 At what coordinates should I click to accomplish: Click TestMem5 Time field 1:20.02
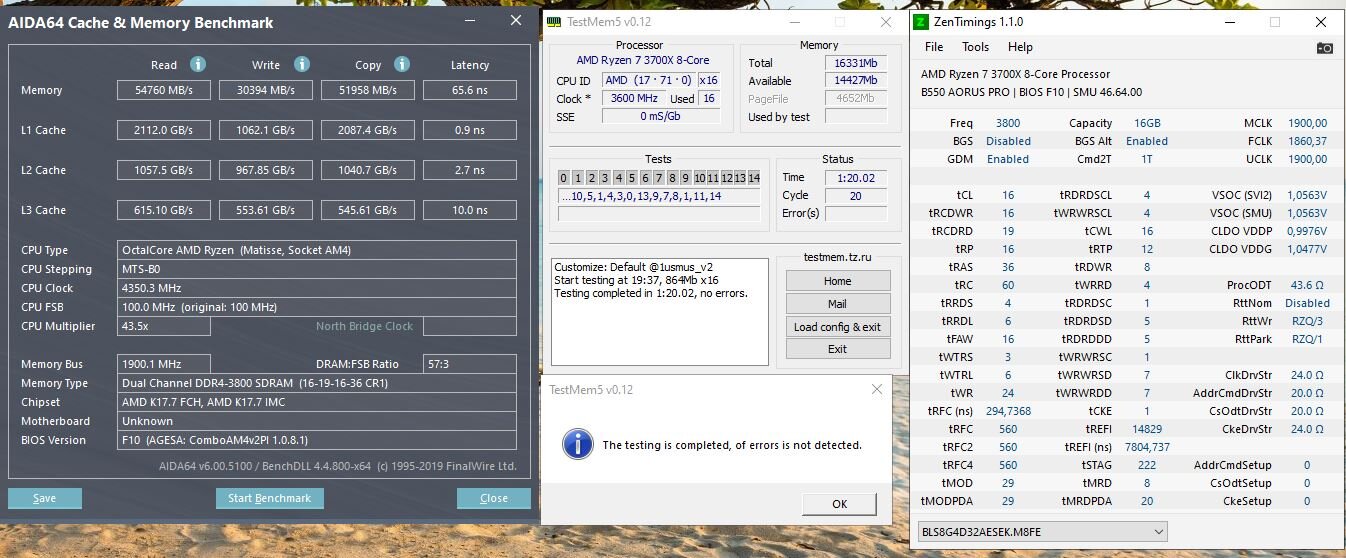point(856,177)
